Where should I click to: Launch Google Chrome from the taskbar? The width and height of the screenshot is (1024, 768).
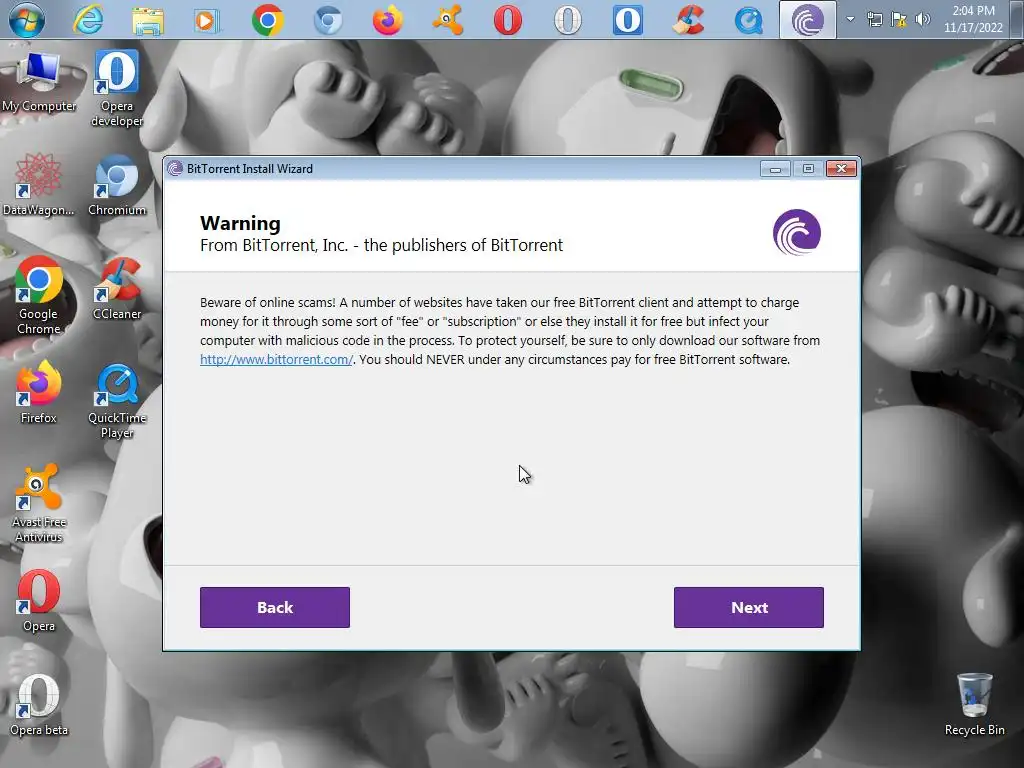click(x=268, y=20)
